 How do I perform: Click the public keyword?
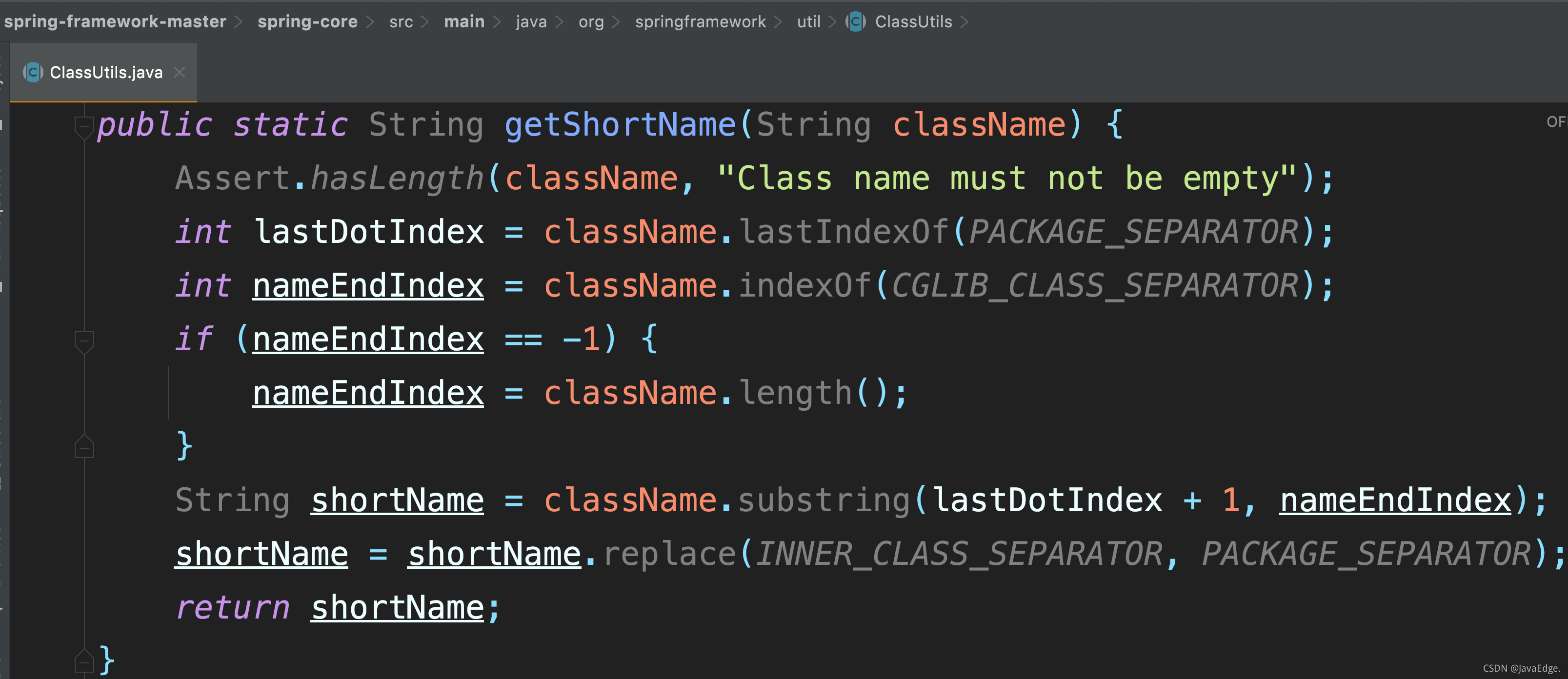coord(155,125)
